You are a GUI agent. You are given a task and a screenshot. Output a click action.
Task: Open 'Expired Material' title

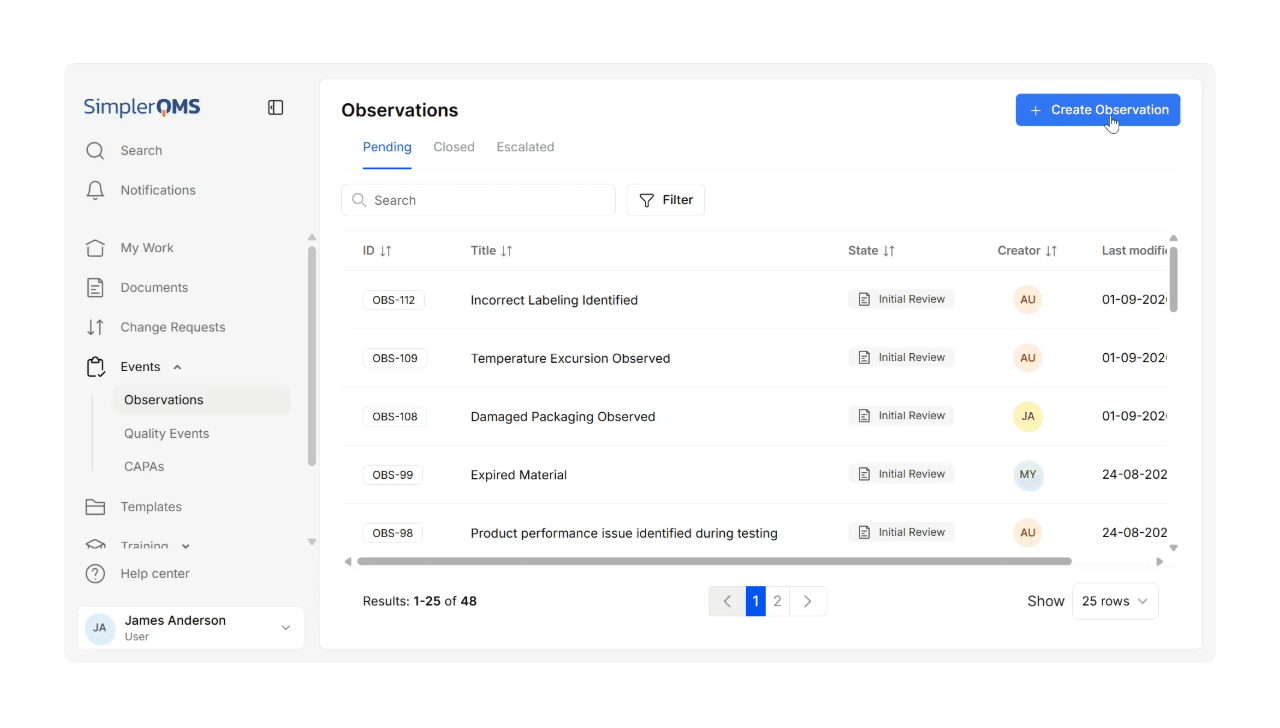click(519, 475)
